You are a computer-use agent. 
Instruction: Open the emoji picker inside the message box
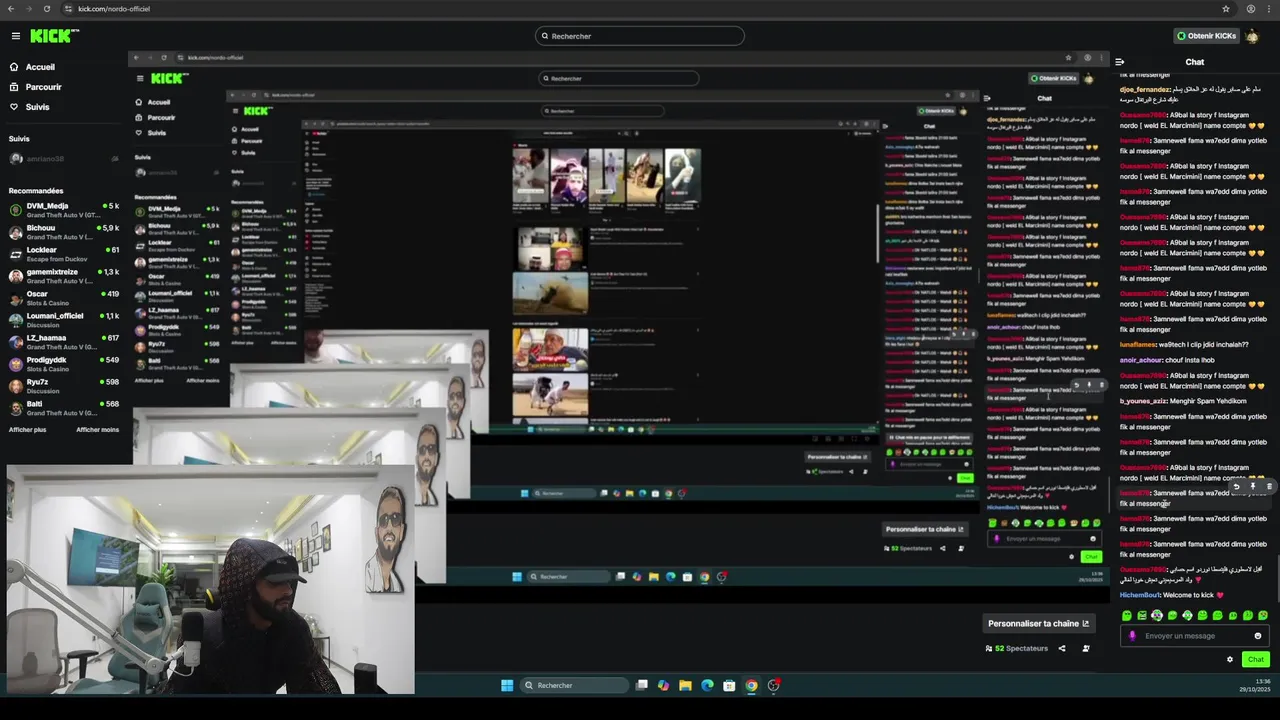point(1258,636)
